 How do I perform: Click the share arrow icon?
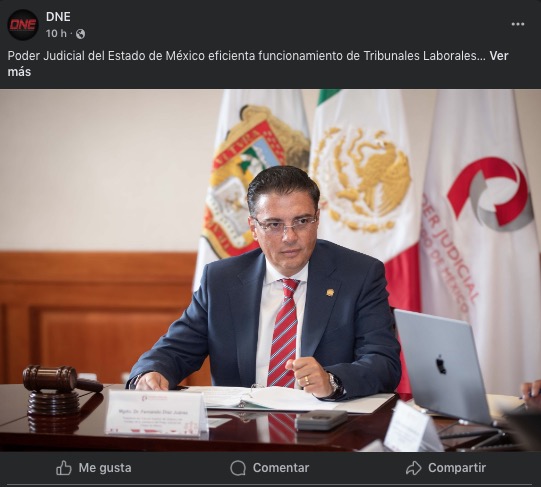413,468
